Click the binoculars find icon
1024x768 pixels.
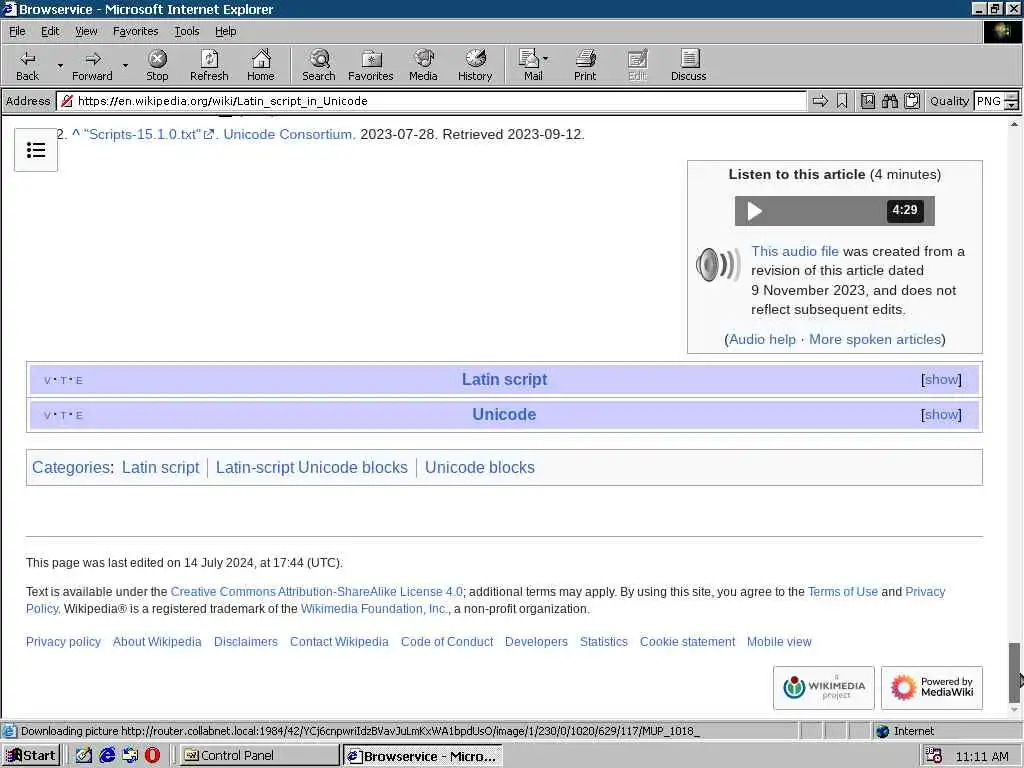(889, 101)
